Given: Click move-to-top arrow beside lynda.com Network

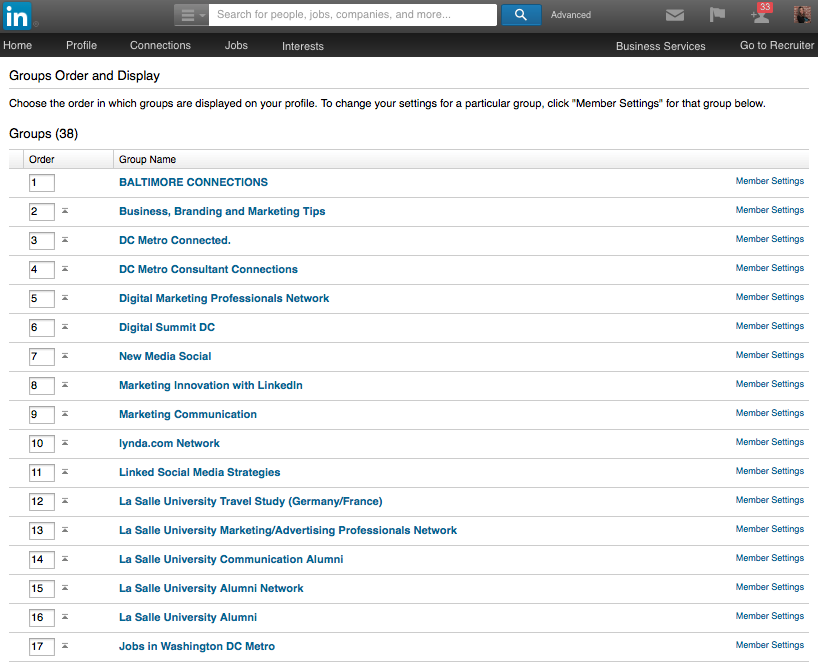Looking at the screenshot, I should [65, 443].
